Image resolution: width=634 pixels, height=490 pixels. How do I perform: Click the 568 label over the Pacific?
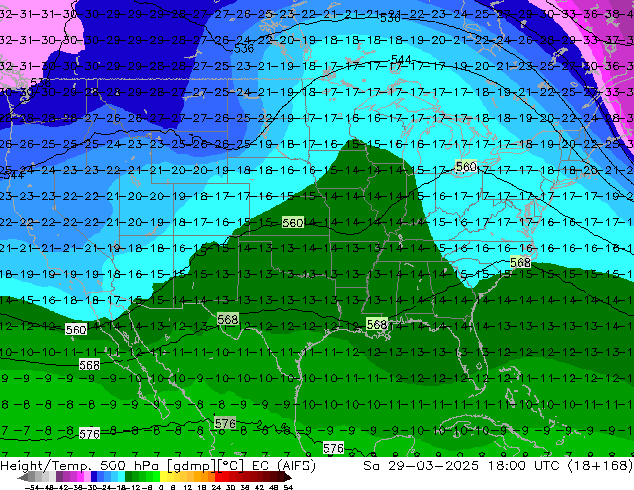click(x=89, y=365)
